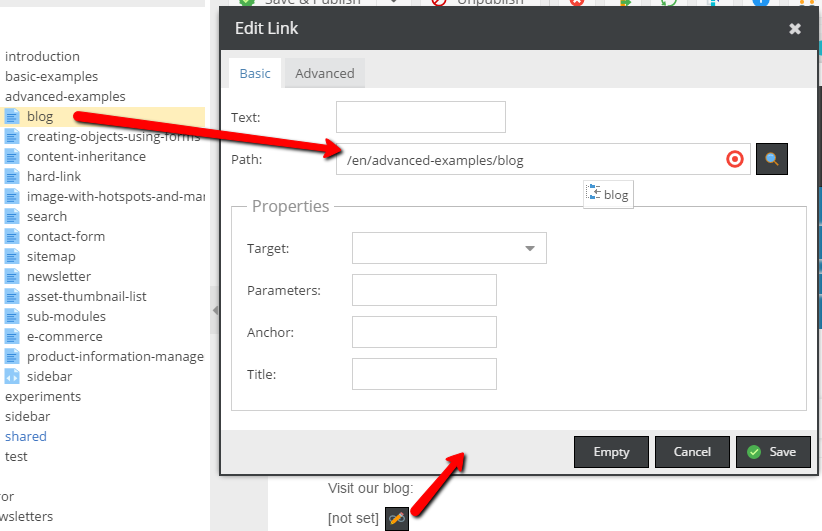
Task: Click the sidebar snippet icon in tree
Action: pyautogui.click(x=12, y=377)
